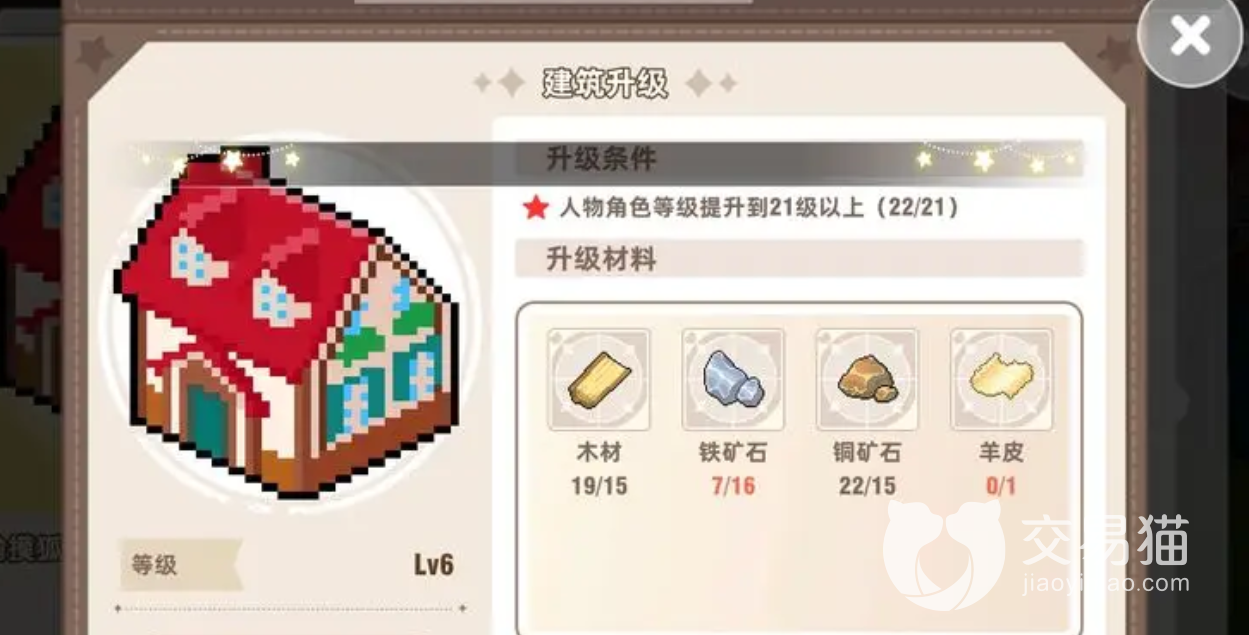Image resolution: width=1249 pixels, height=635 pixels.
Task: Click the 升级条件 section header
Action: (x=601, y=159)
